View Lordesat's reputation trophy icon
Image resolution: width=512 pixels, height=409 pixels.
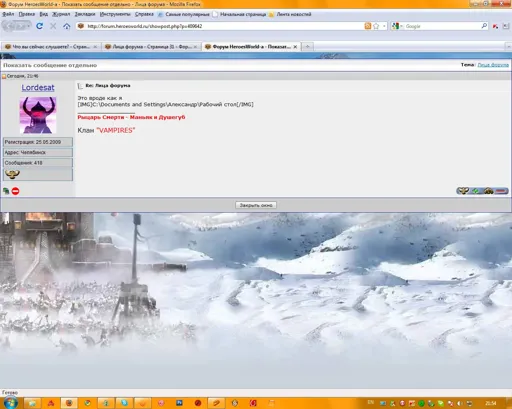click(12, 174)
